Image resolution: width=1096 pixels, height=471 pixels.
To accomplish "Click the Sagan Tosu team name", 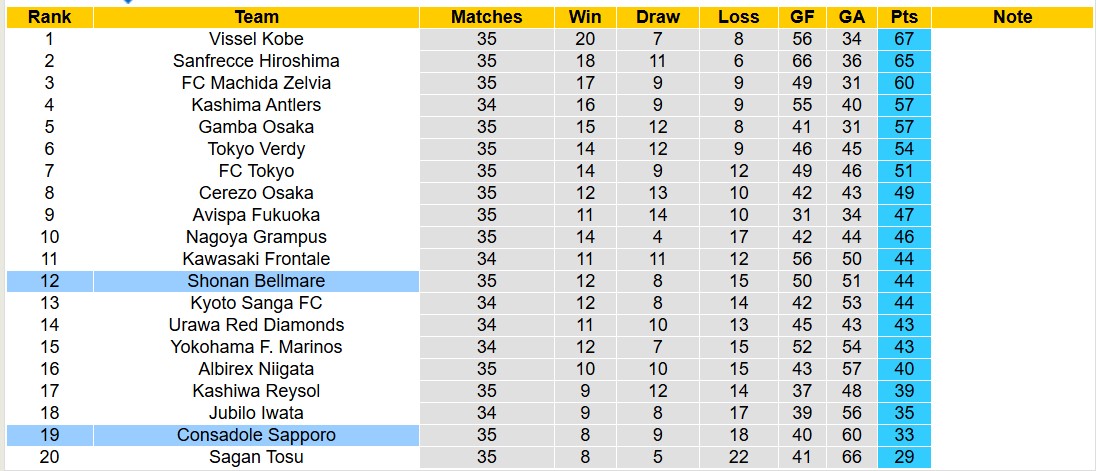I will click(x=256, y=457).
